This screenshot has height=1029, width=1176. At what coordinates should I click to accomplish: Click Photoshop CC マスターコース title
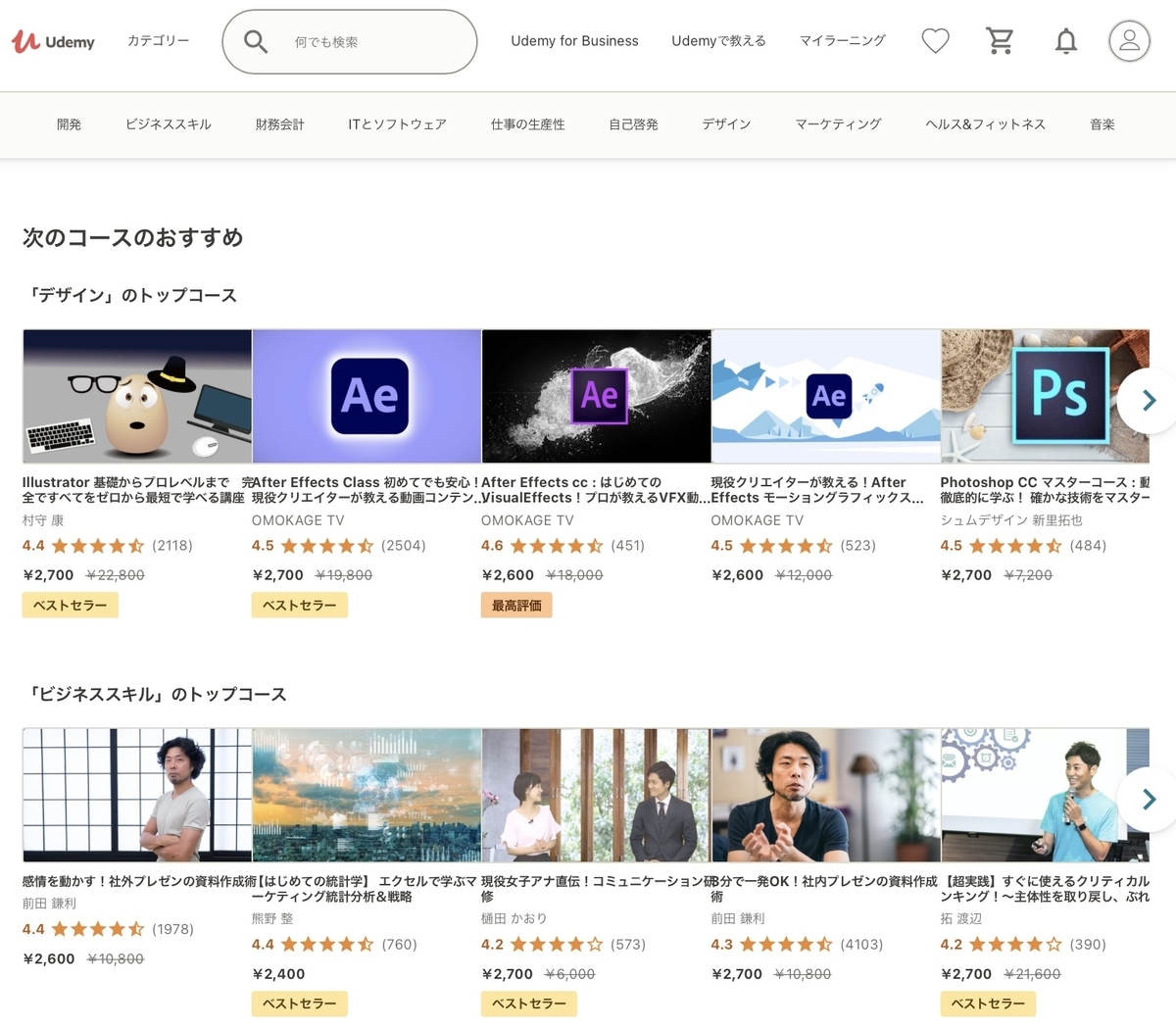point(1045,490)
